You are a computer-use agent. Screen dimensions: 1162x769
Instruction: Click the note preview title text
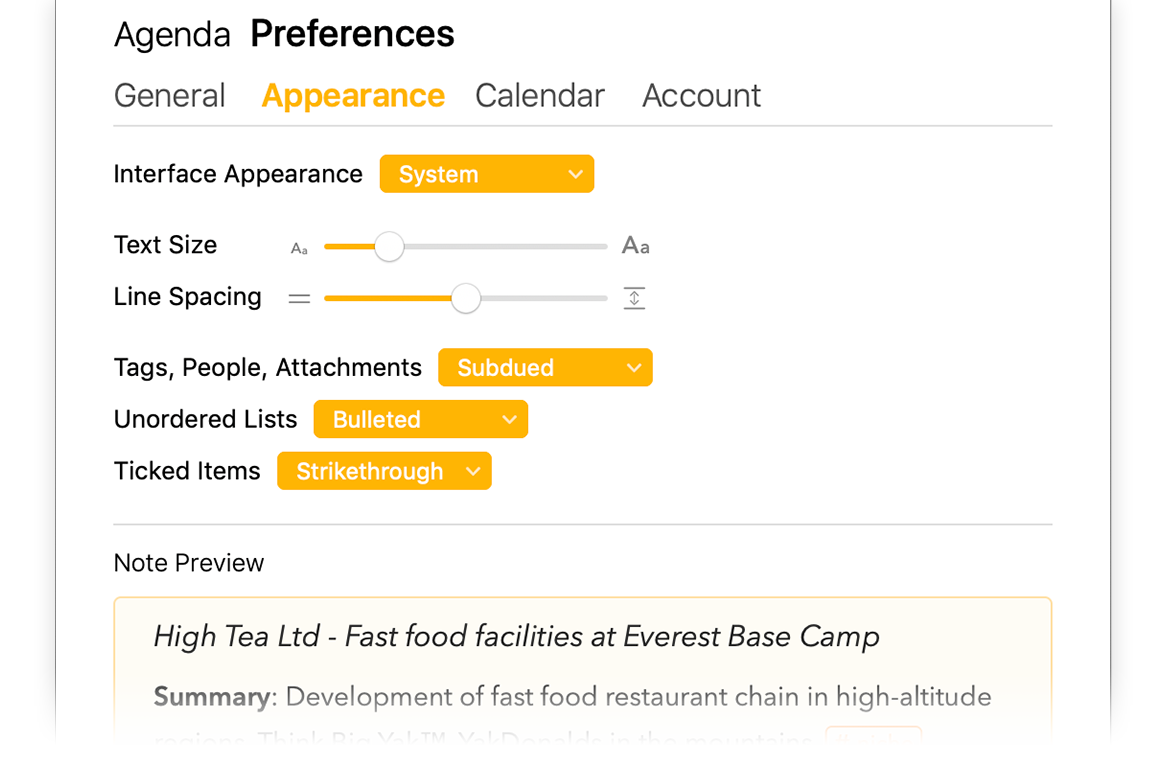point(517,637)
